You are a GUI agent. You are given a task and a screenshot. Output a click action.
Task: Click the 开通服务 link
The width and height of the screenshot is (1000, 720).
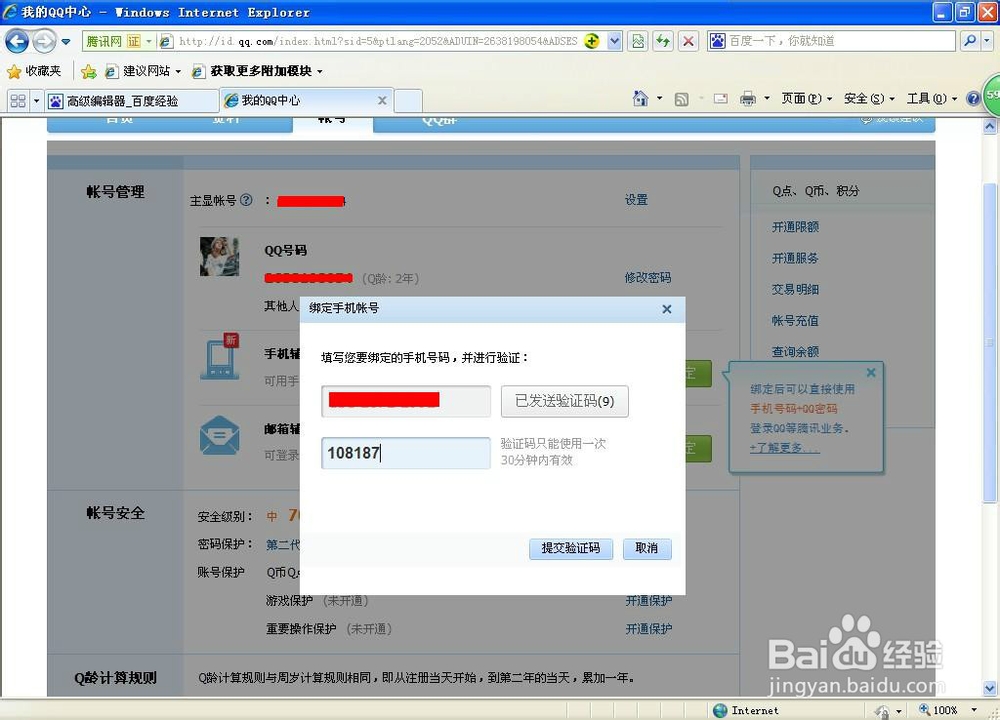(795, 258)
